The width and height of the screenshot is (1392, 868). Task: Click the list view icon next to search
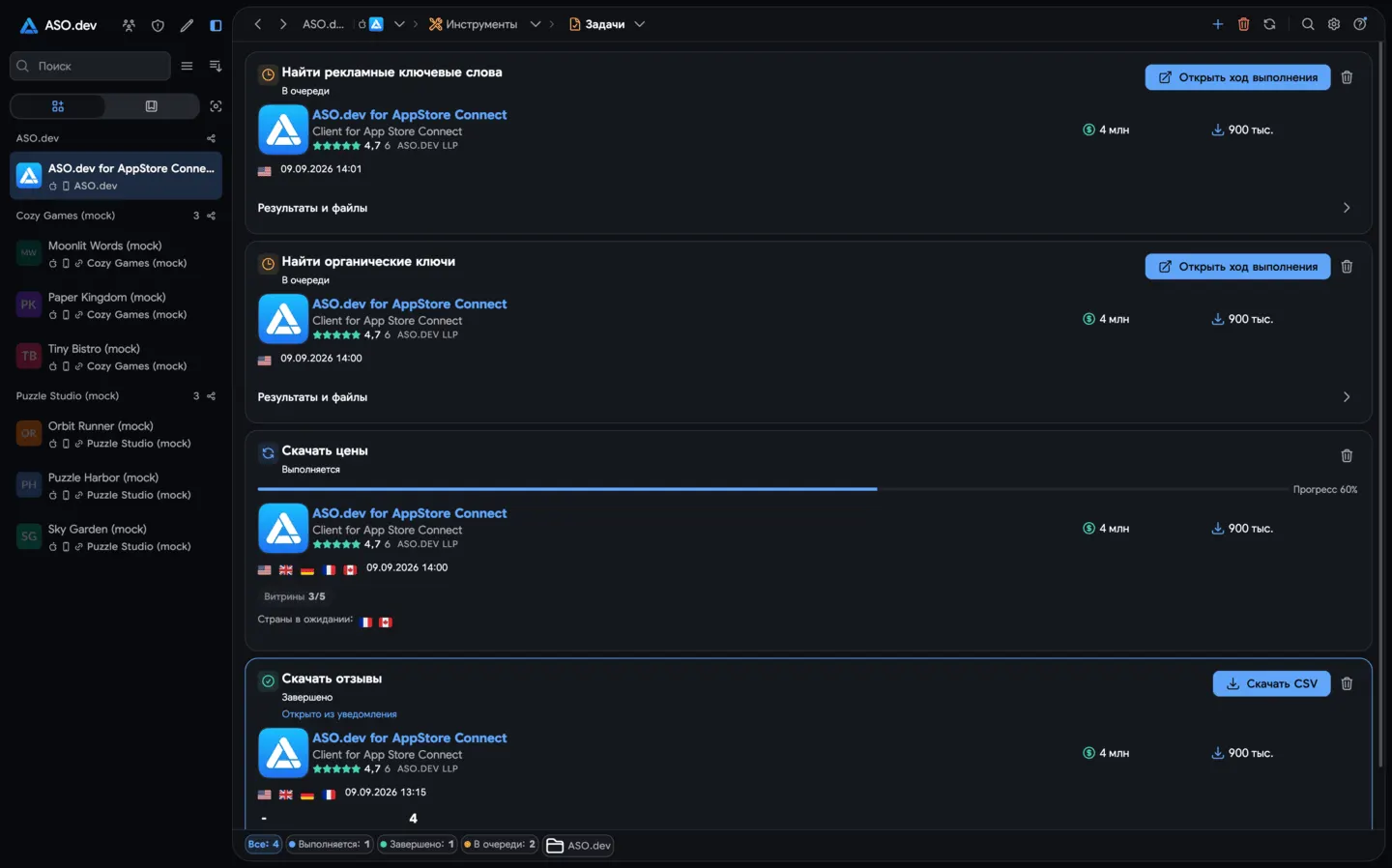[x=187, y=66]
